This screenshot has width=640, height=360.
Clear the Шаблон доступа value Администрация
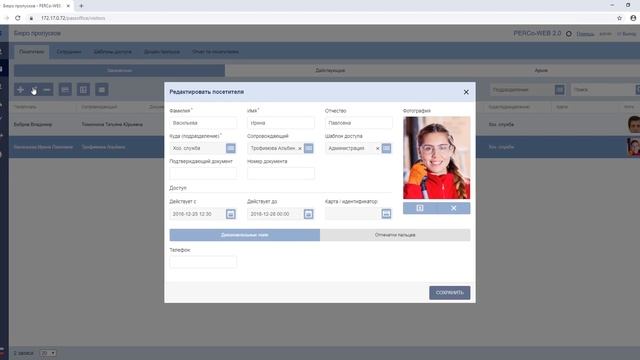[x=378, y=149]
